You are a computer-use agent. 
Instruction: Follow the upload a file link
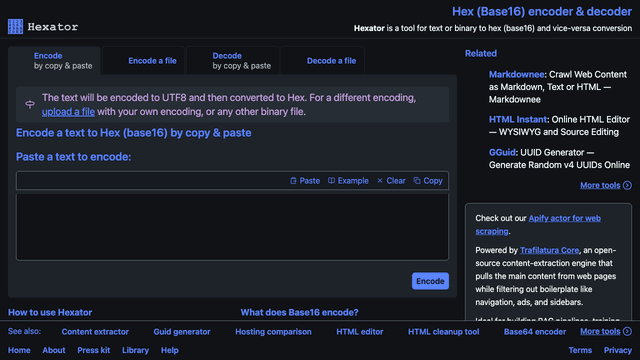pos(68,111)
